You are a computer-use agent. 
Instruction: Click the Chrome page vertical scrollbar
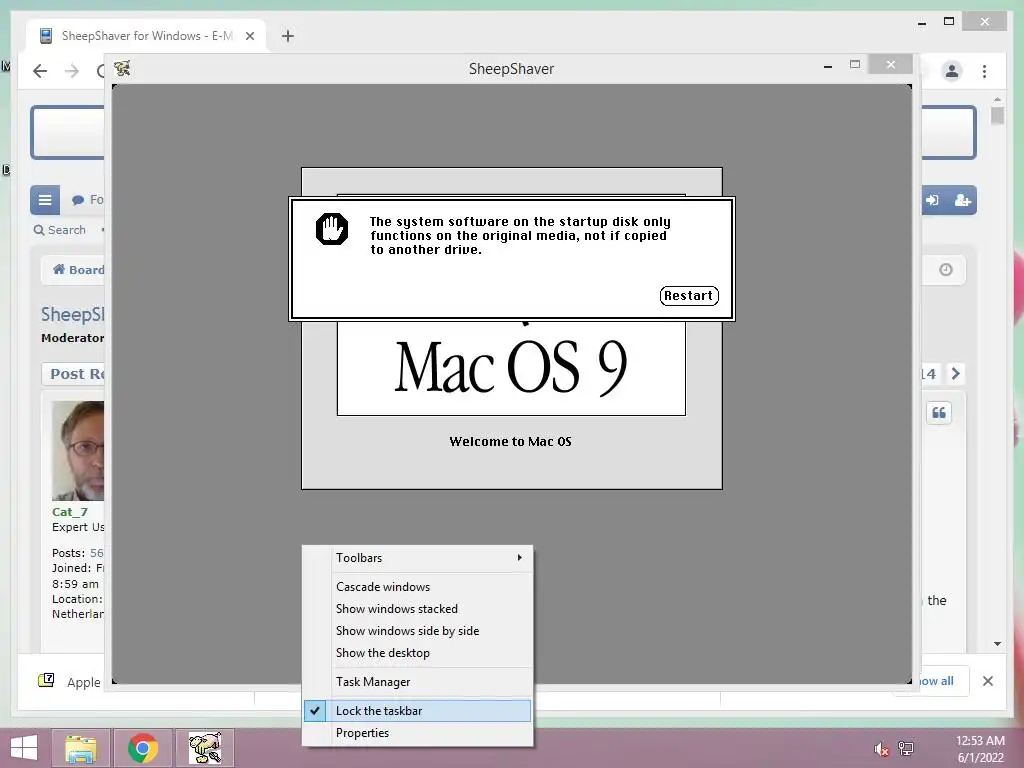997,116
